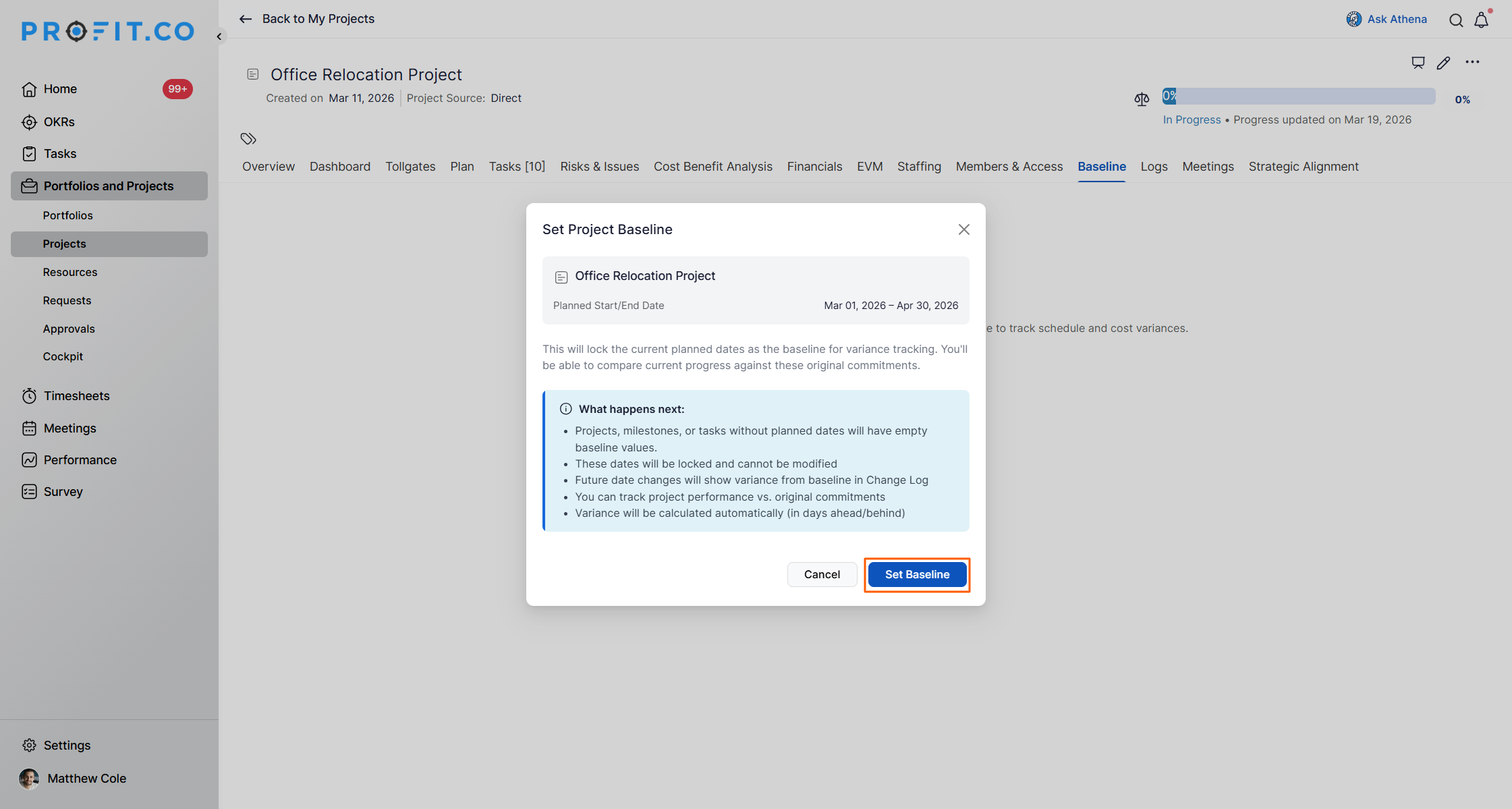Open project comments icon

[1418, 63]
